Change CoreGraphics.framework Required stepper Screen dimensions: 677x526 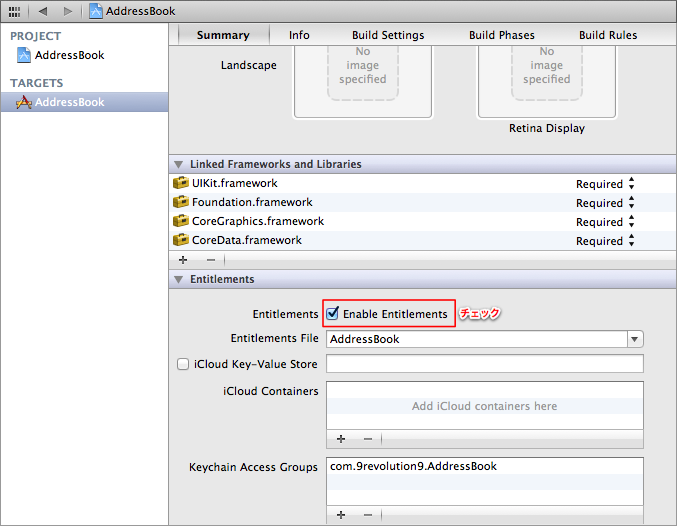click(x=631, y=222)
